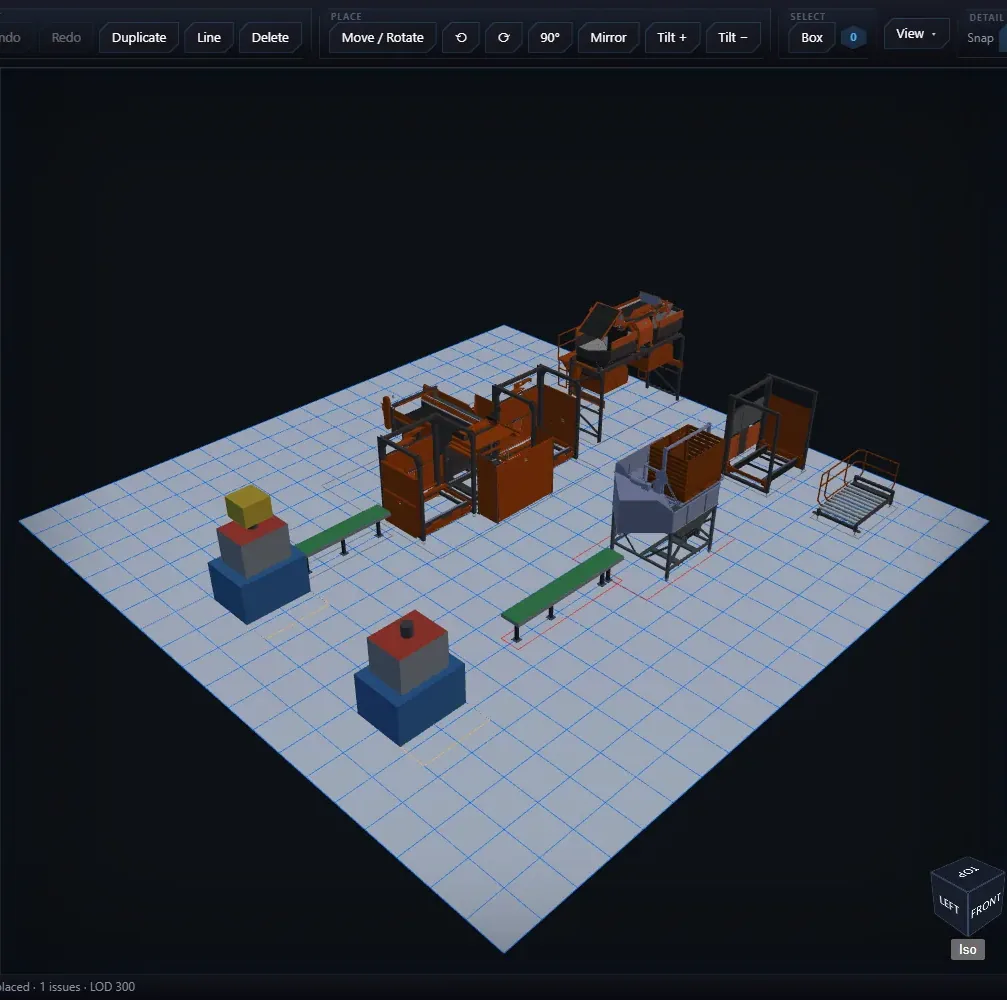Click the 'LOD 300' status text
Viewport: 1007px width, 1000px height.
[112, 987]
